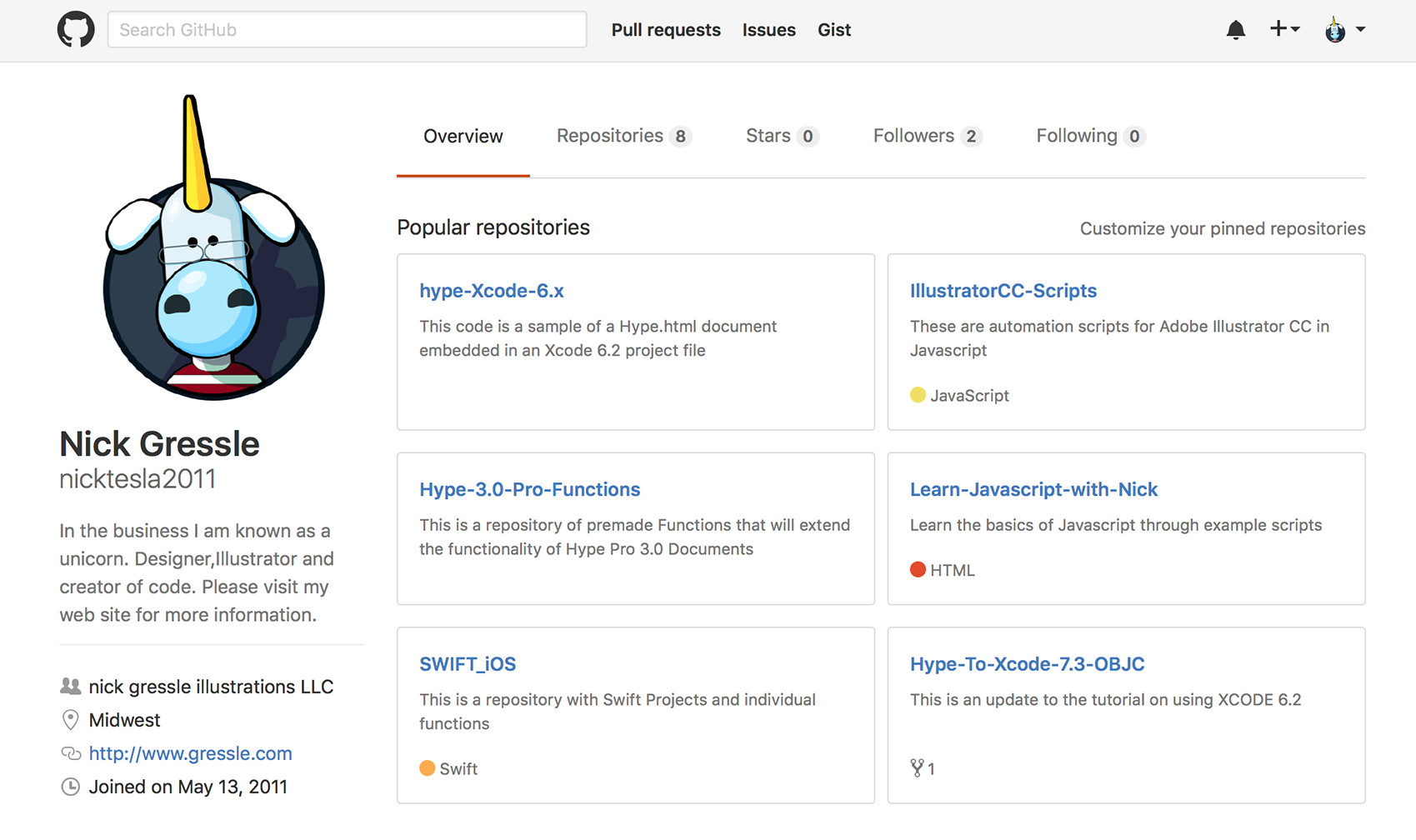Click the yellow JavaScript language dot
The height and width of the screenshot is (840, 1416).
click(918, 395)
